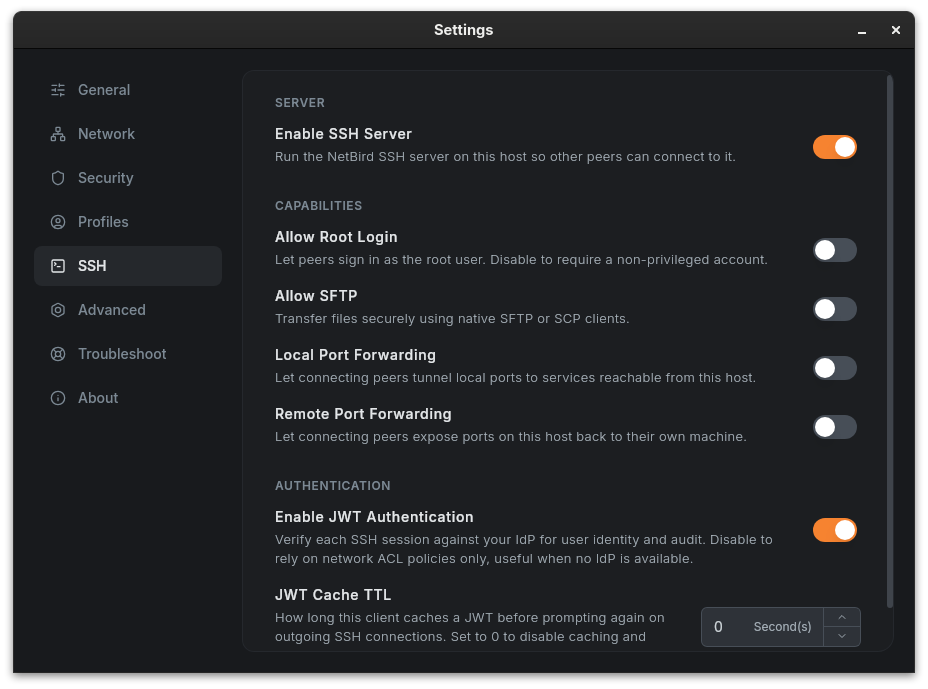Show the About page label
The image size is (928, 689).
click(98, 398)
